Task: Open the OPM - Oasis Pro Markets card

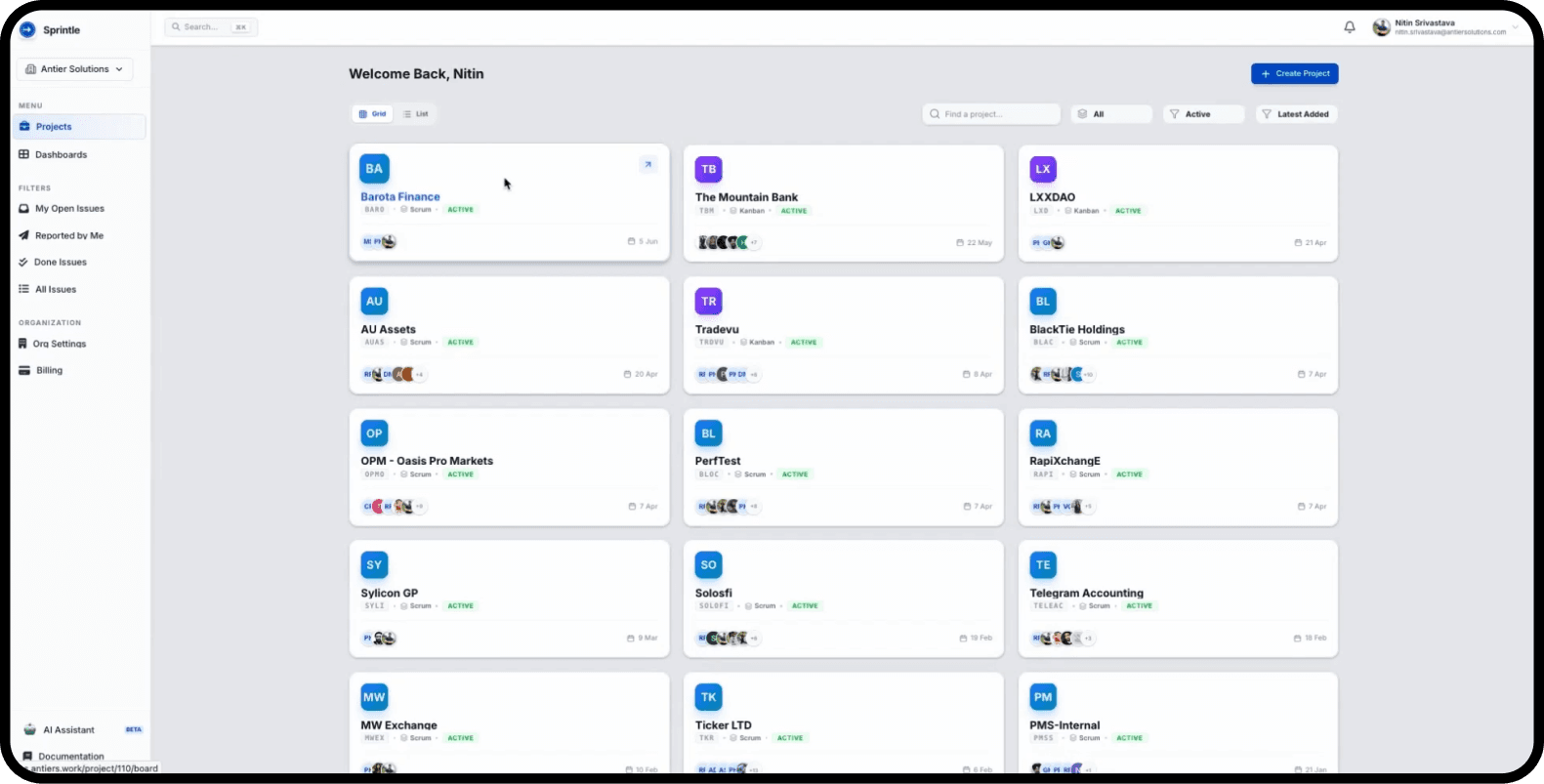Action: 509,467
